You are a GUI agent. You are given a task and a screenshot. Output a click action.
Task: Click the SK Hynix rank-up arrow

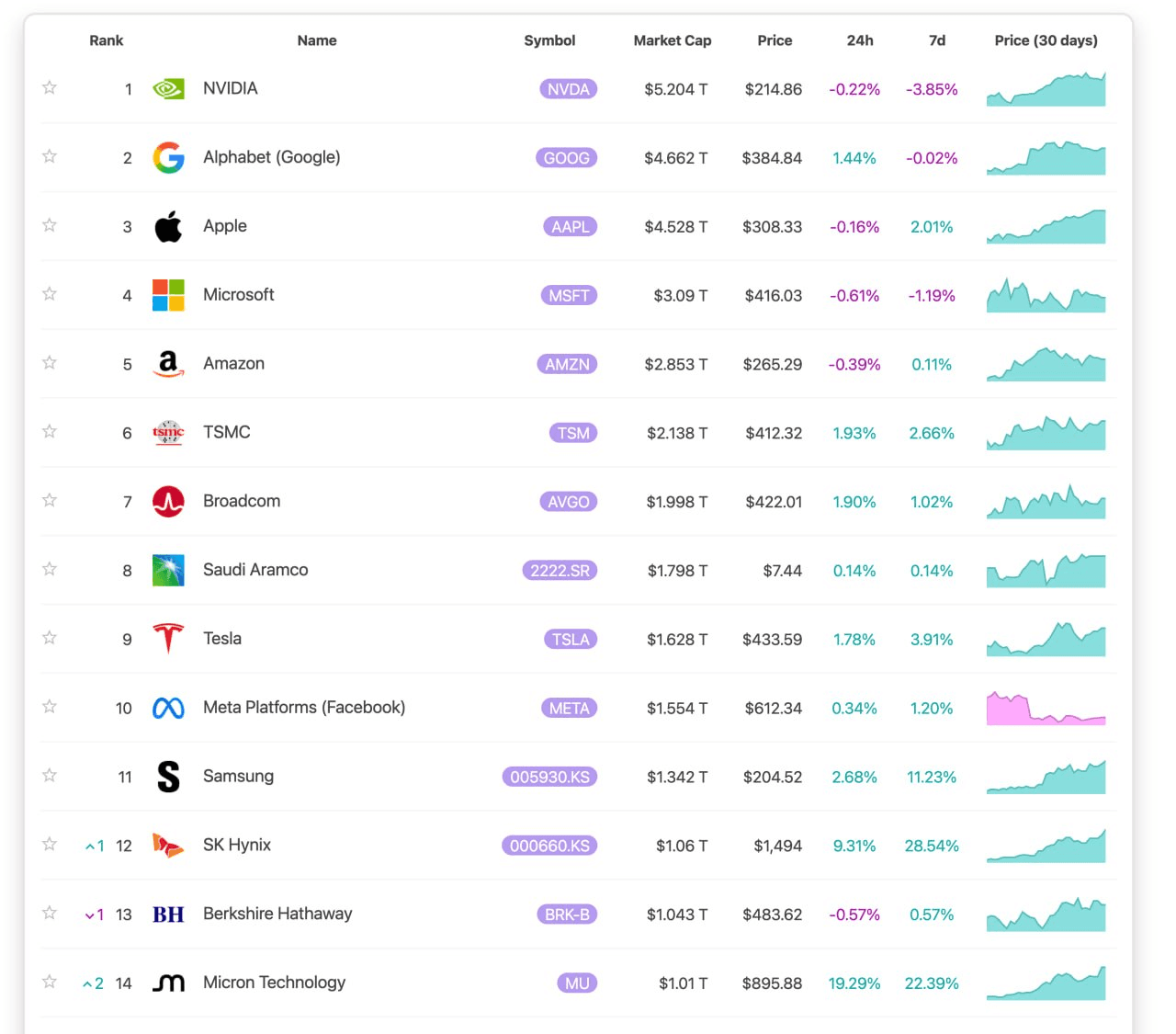90,847
